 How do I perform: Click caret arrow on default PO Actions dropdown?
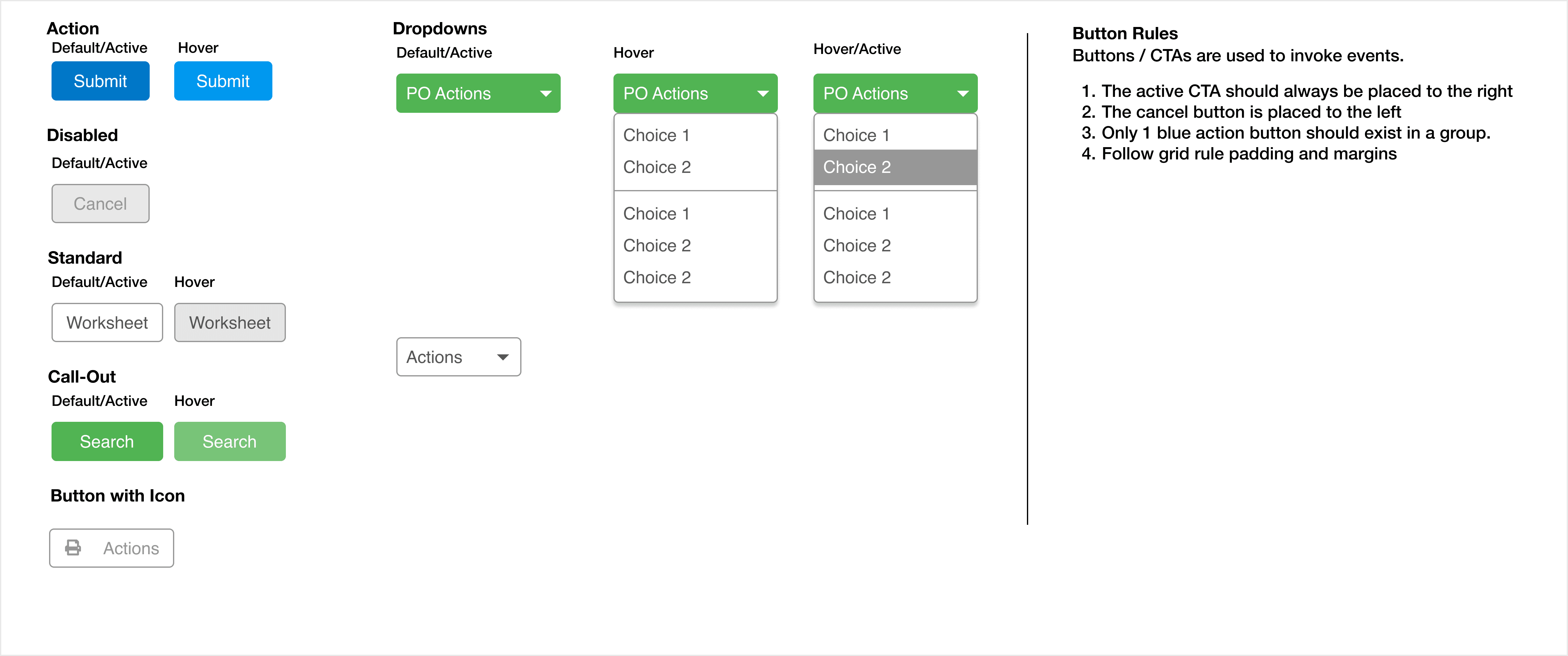tap(545, 94)
